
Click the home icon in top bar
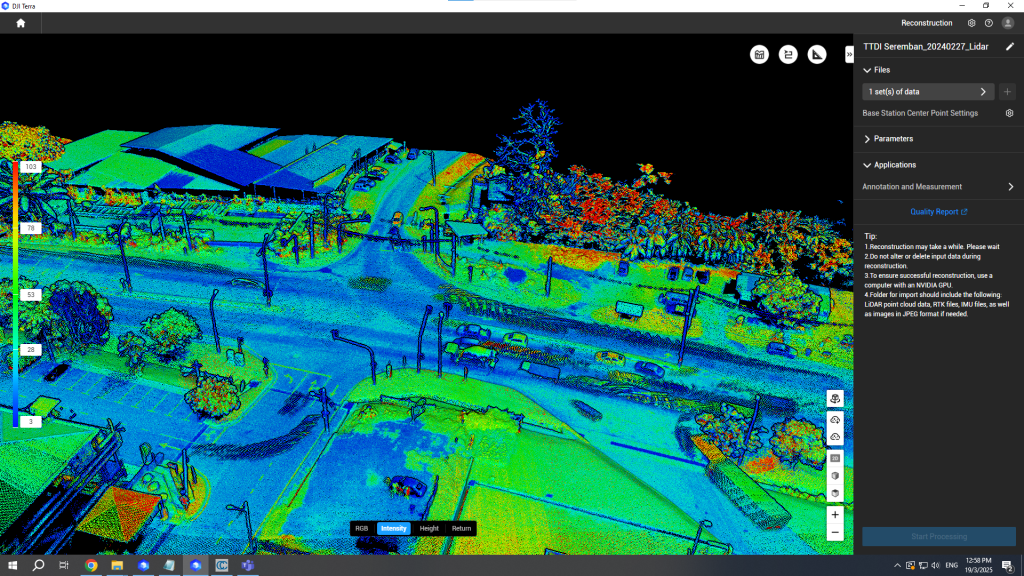tap(20, 23)
